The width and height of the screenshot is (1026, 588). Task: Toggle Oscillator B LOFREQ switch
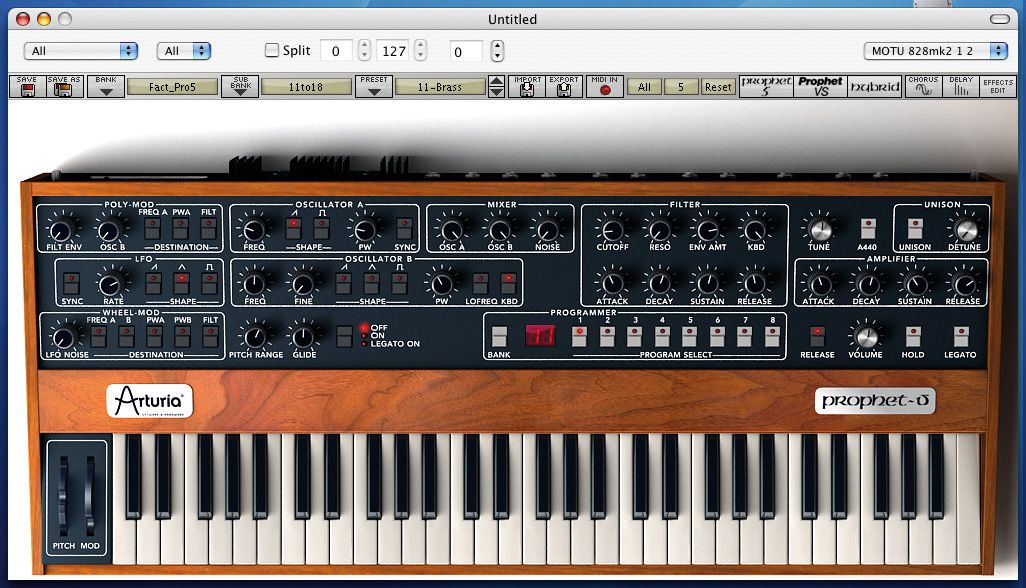pos(480,283)
